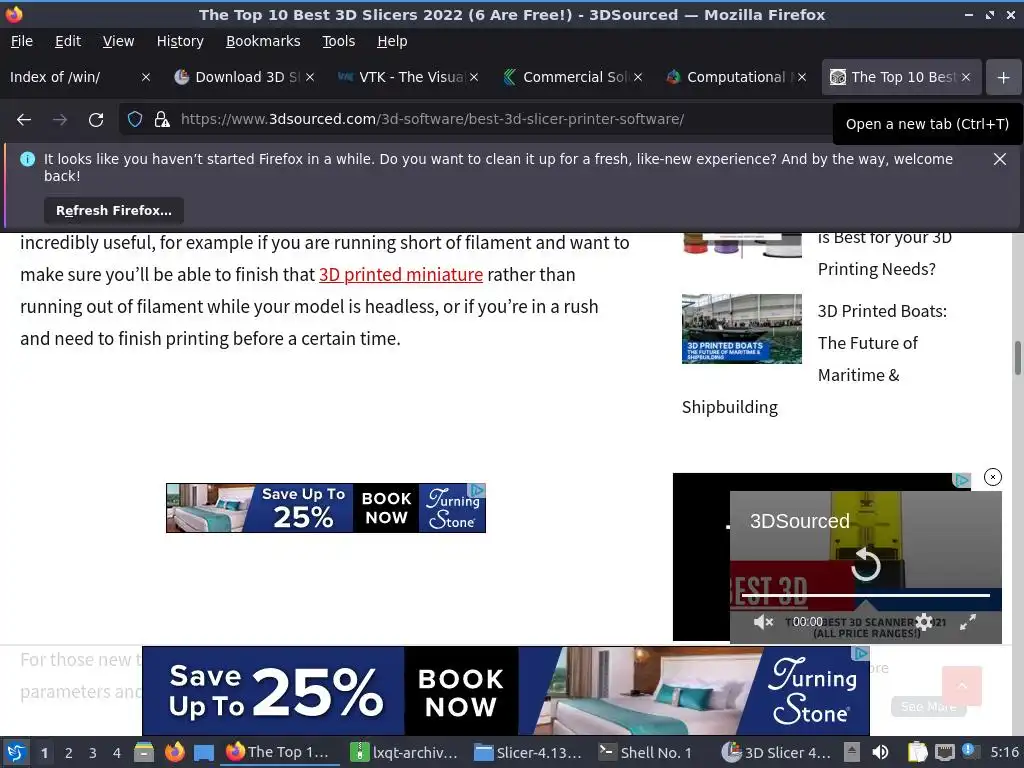This screenshot has height=768, width=1024.
Task: Open the View menu
Action: 118,41
